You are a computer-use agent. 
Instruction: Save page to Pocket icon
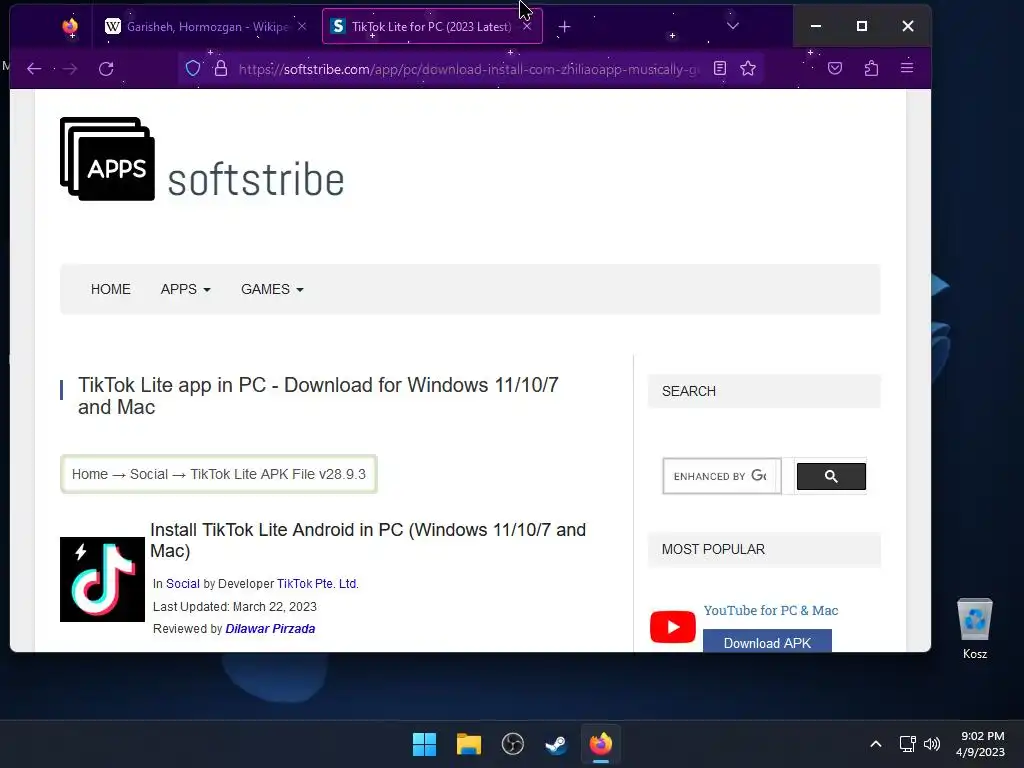835,69
